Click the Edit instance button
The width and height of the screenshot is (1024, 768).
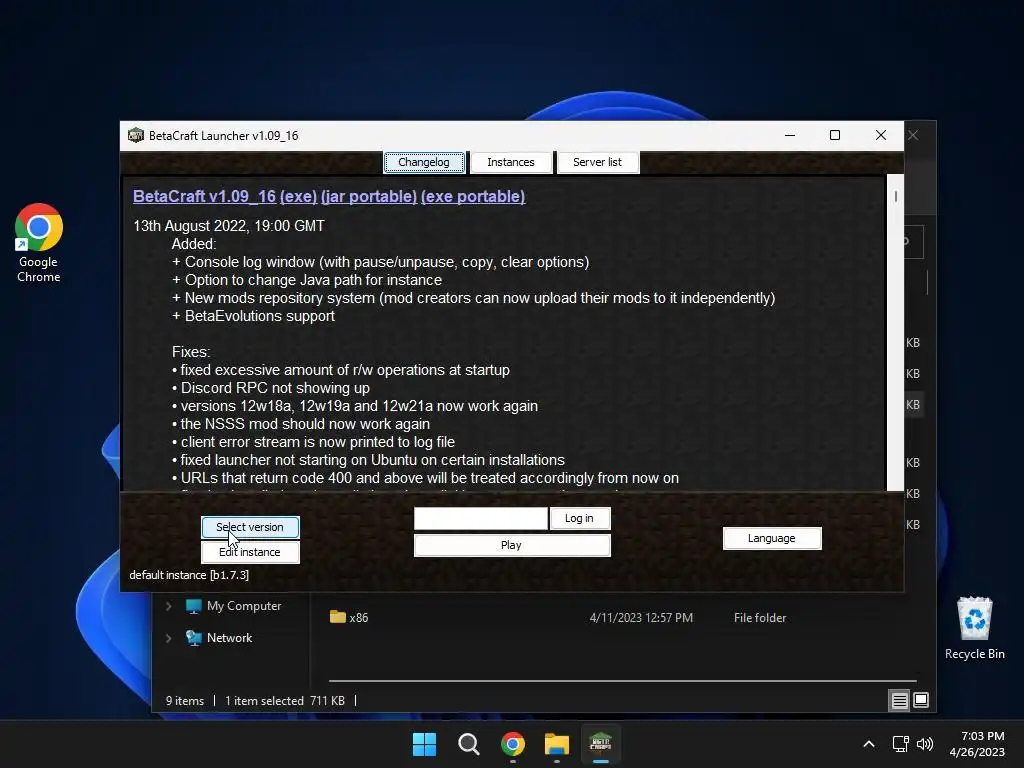(250, 552)
